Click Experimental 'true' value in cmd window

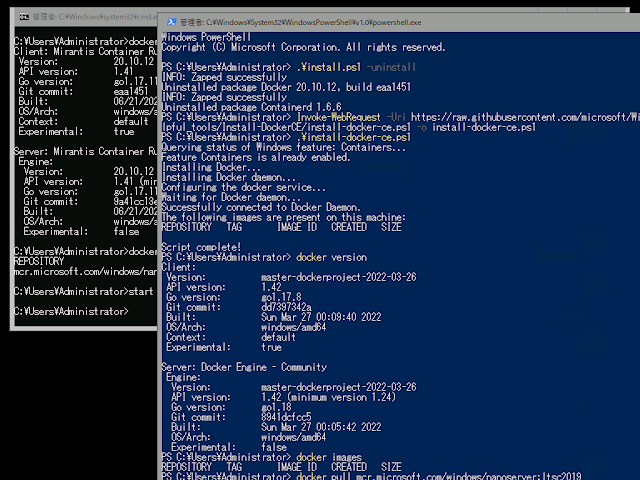tap(124, 131)
